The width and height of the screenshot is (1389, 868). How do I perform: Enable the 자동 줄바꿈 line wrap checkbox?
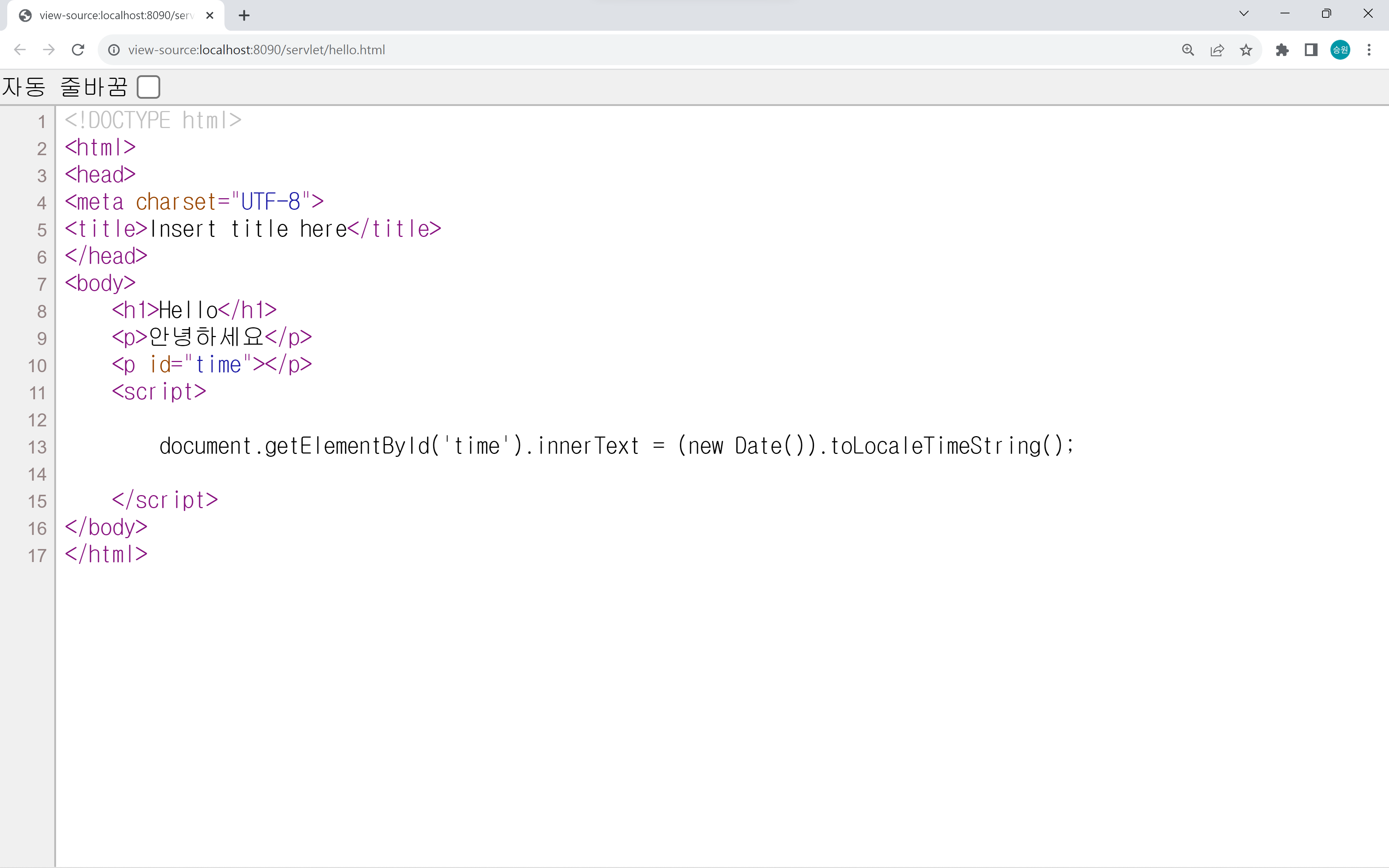point(149,87)
